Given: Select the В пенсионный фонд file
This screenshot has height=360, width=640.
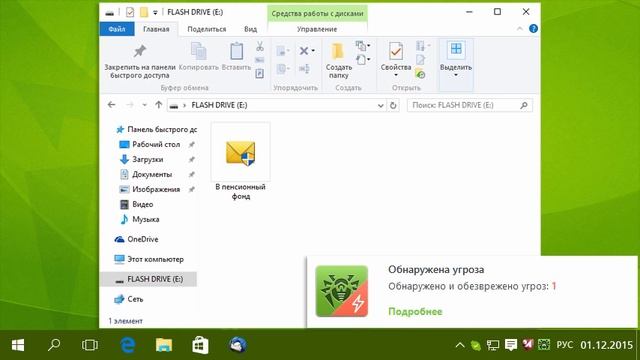Looking at the screenshot, I should click(x=240, y=162).
